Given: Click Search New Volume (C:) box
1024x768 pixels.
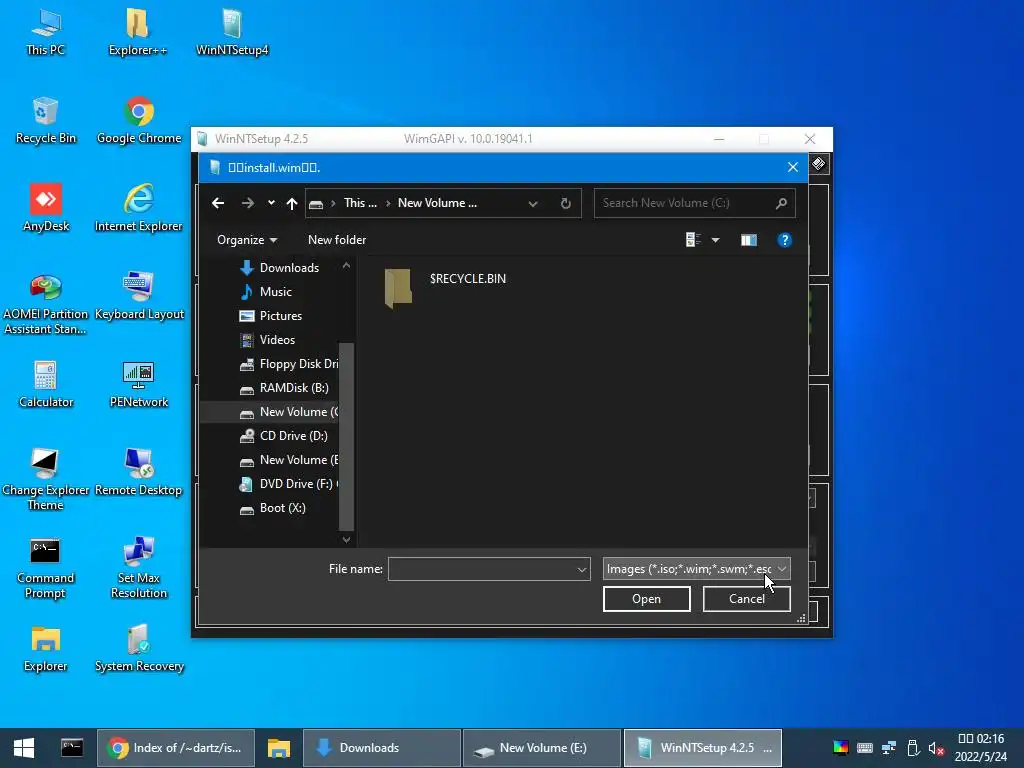Looking at the screenshot, I should point(694,203).
